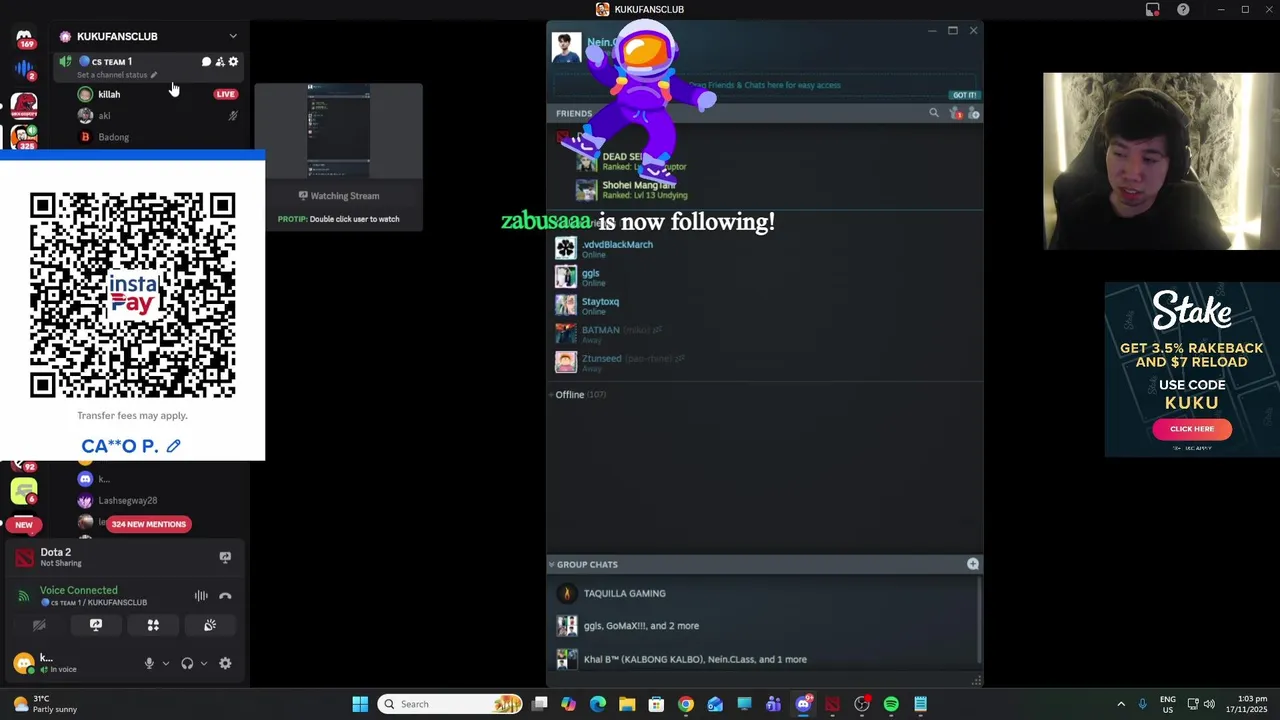The image size is (1280, 720).
Task: Toggle microphone mute in Discord
Action: click(149, 663)
